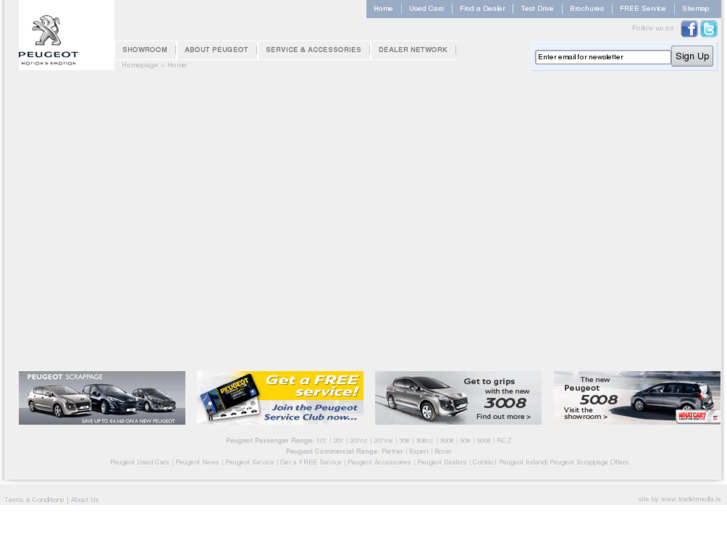Open Peugeot News footer link
The width and height of the screenshot is (727, 545).
point(197,462)
